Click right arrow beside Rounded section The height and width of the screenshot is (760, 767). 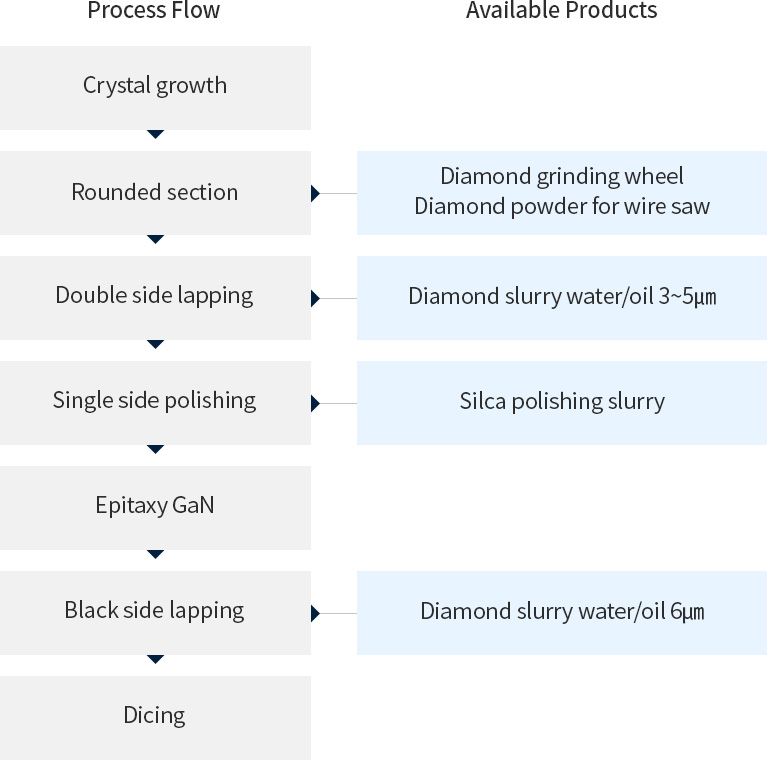316,194
